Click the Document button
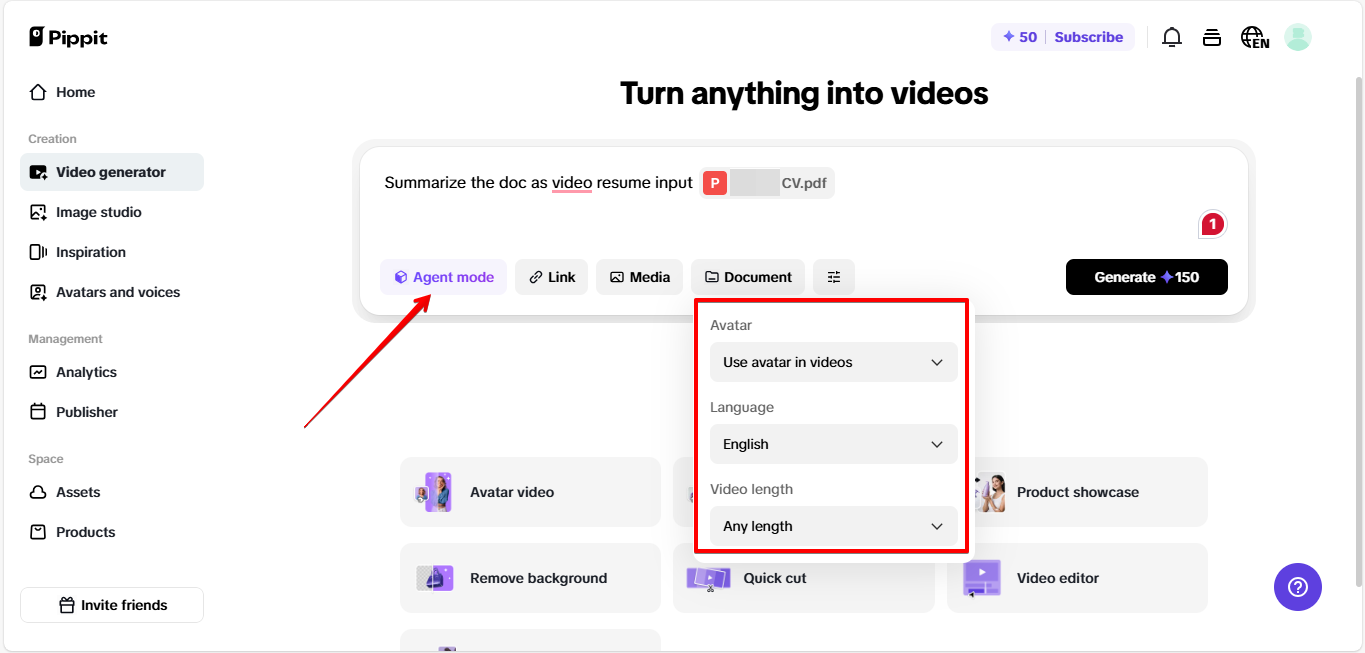Screen dimensions: 1365x653 (748, 277)
